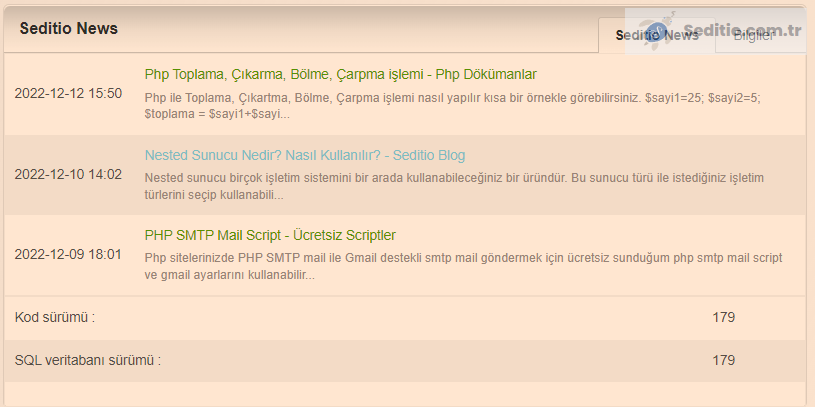Select the SQL veritabanı sürümü label

click(88, 360)
